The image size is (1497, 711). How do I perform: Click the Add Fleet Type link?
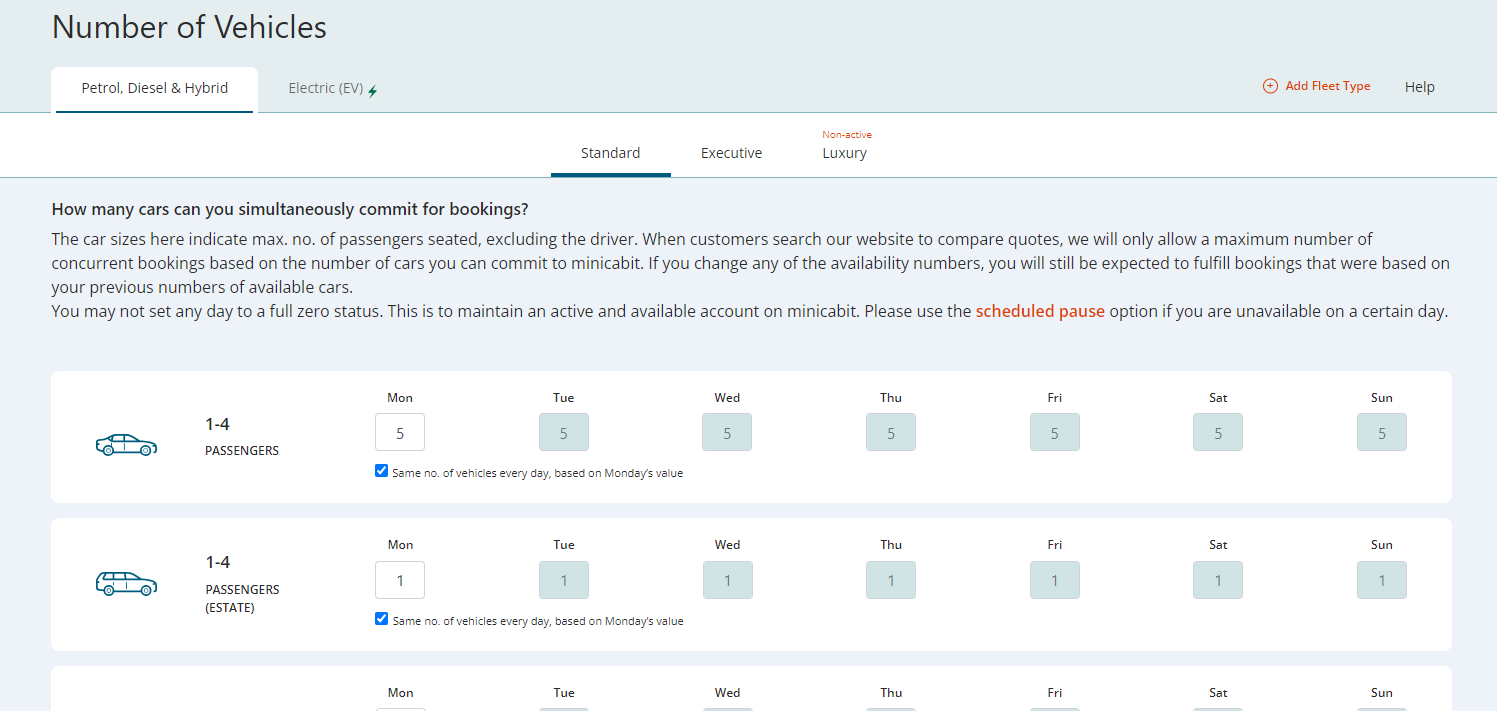tap(1317, 86)
